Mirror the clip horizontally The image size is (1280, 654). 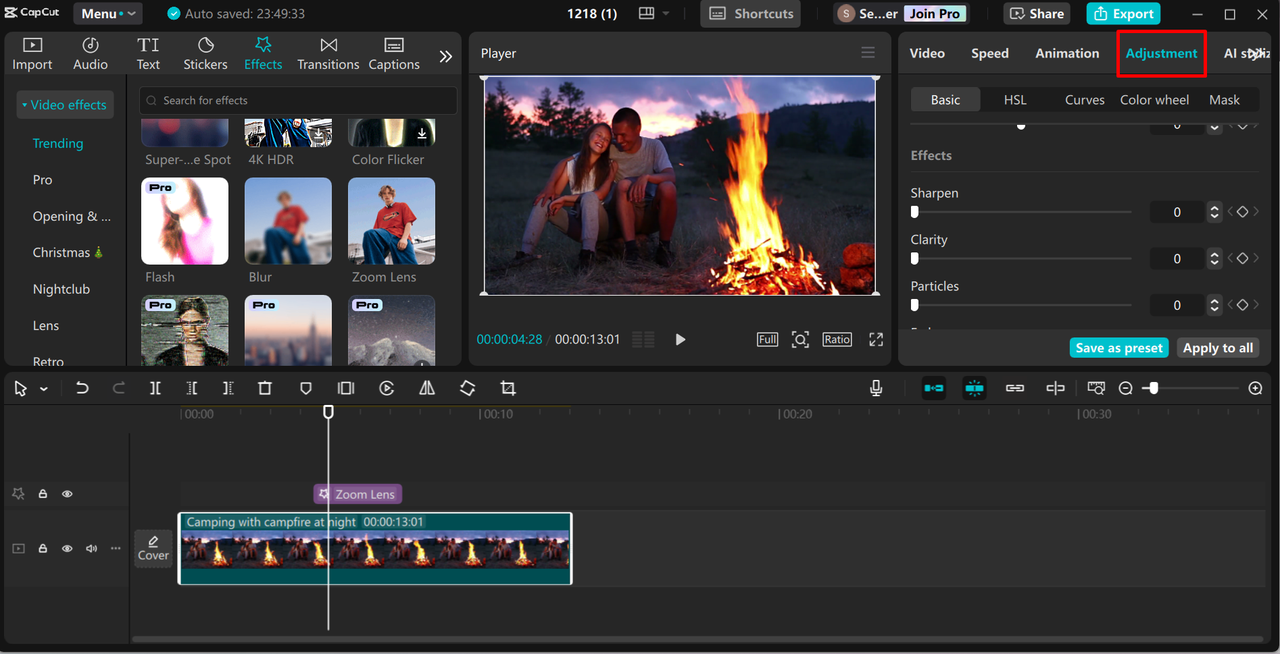pyautogui.click(x=427, y=388)
